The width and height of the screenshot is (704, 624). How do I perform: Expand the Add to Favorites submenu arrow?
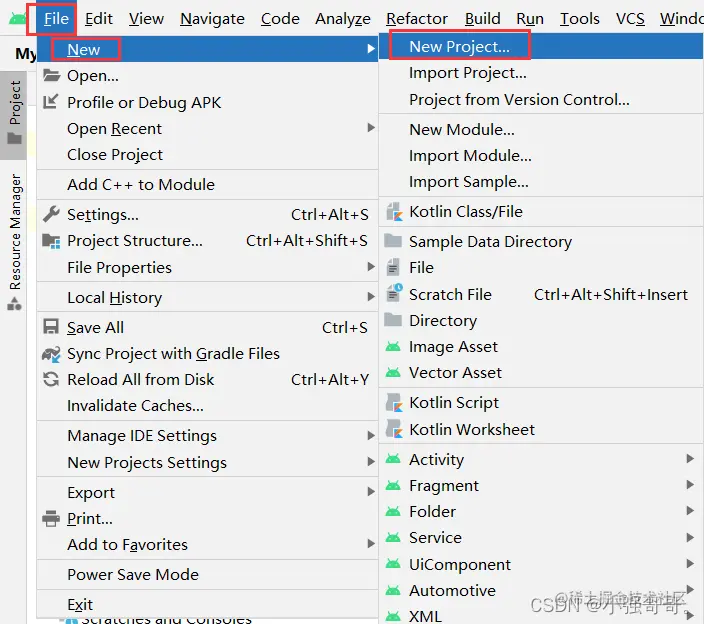pyautogui.click(x=371, y=544)
